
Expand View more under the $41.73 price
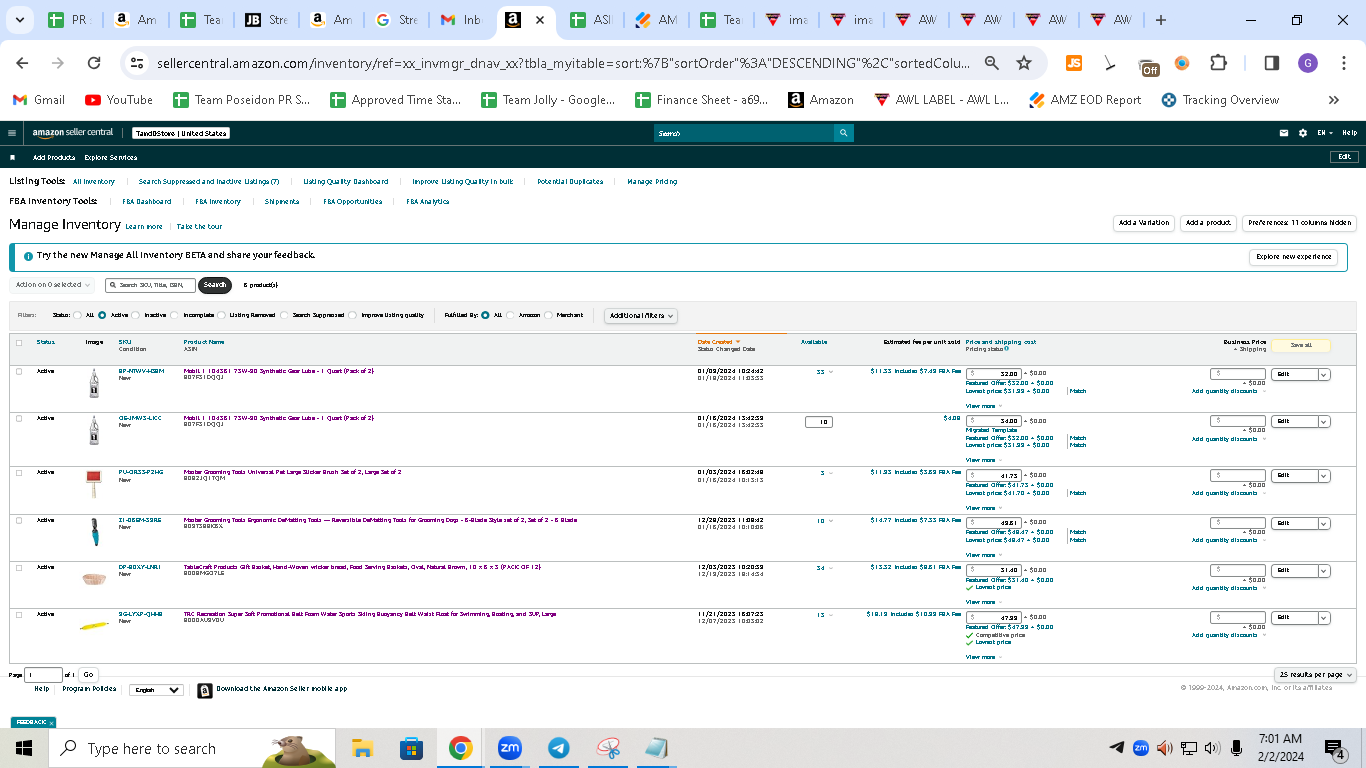point(982,508)
